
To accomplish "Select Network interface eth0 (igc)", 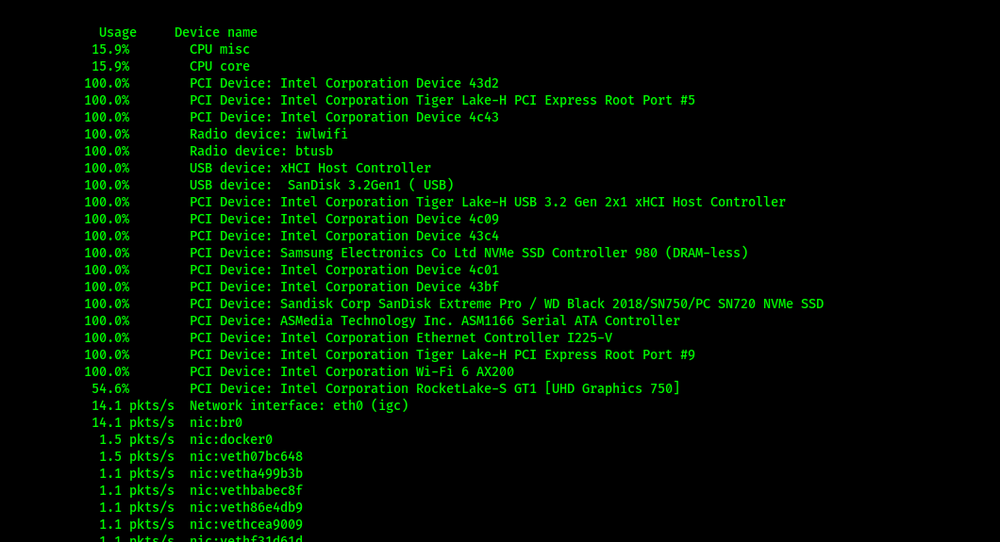I will pyautogui.click(x=250, y=406).
